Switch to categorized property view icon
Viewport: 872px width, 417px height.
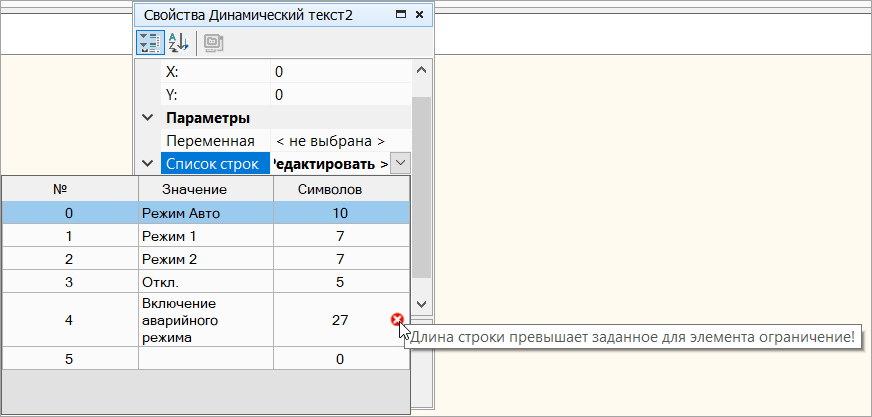pos(149,42)
